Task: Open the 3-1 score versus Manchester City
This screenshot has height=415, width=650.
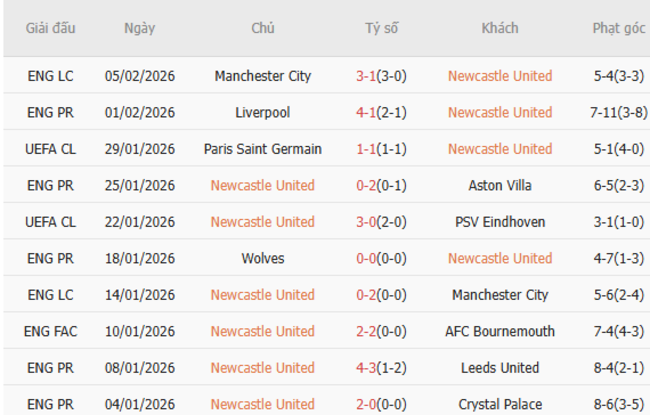Action: pos(367,76)
